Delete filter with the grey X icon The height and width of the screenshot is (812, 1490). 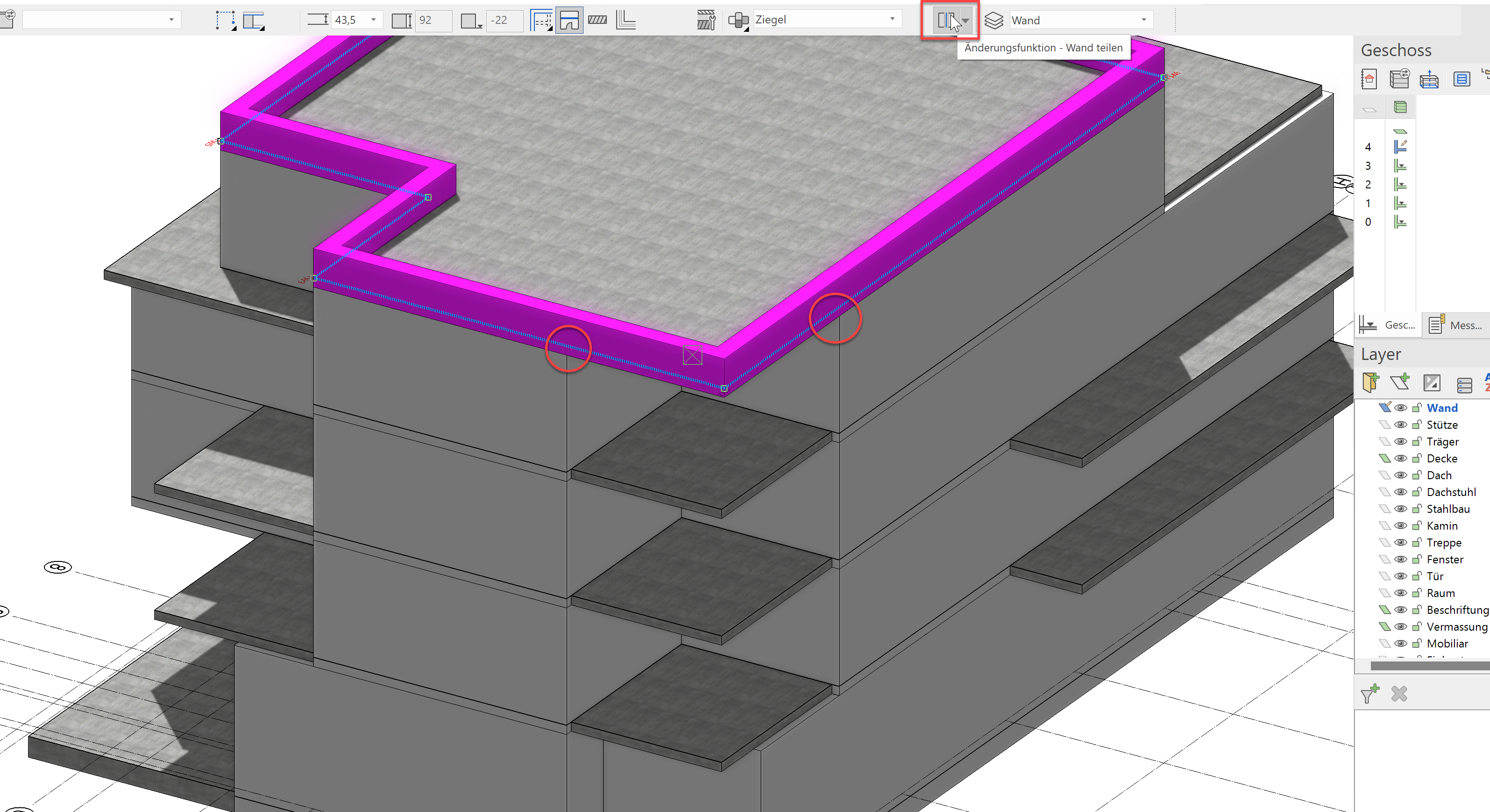click(1399, 693)
